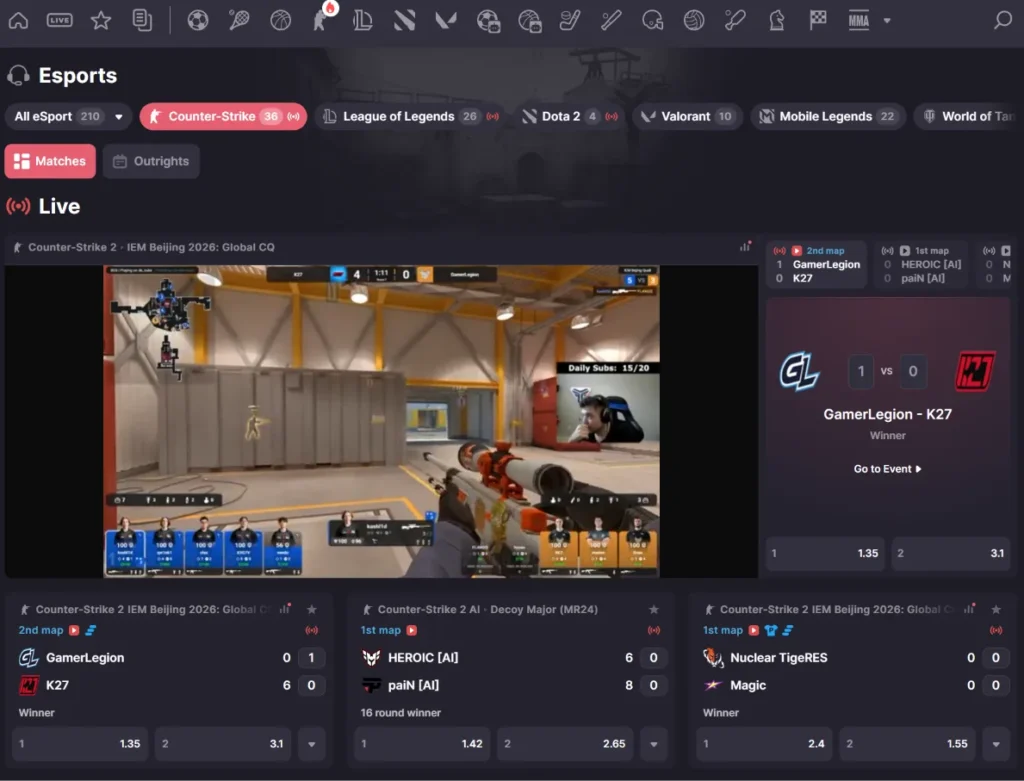Image resolution: width=1024 pixels, height=781 pixels.
Task: Expand more sports dropdown arrow
Action: click(x=887, y=21)
